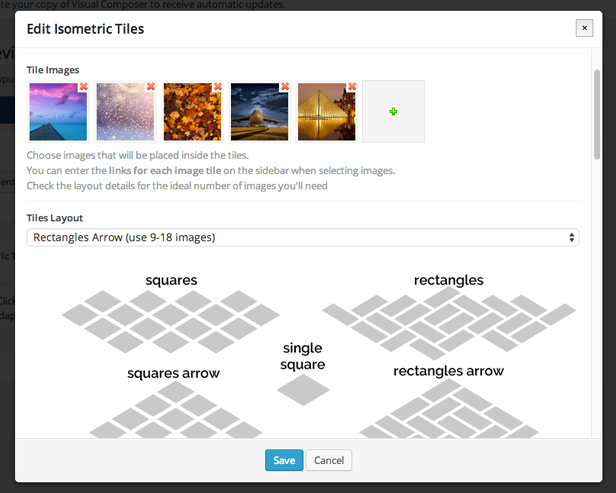Click the single square layout diagram

tap(303, 390)
